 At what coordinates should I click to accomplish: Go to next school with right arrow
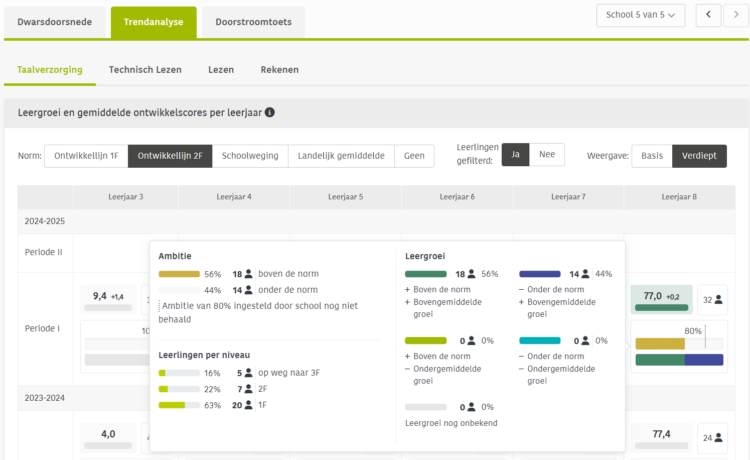click(737, 15)
